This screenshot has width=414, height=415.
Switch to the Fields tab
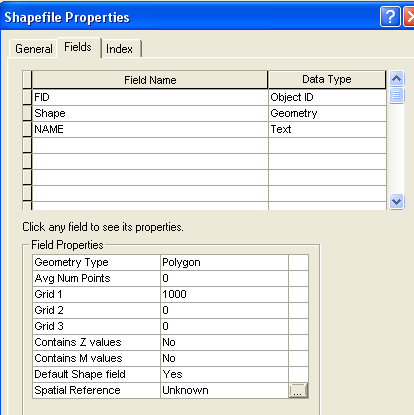coord(78,47)
